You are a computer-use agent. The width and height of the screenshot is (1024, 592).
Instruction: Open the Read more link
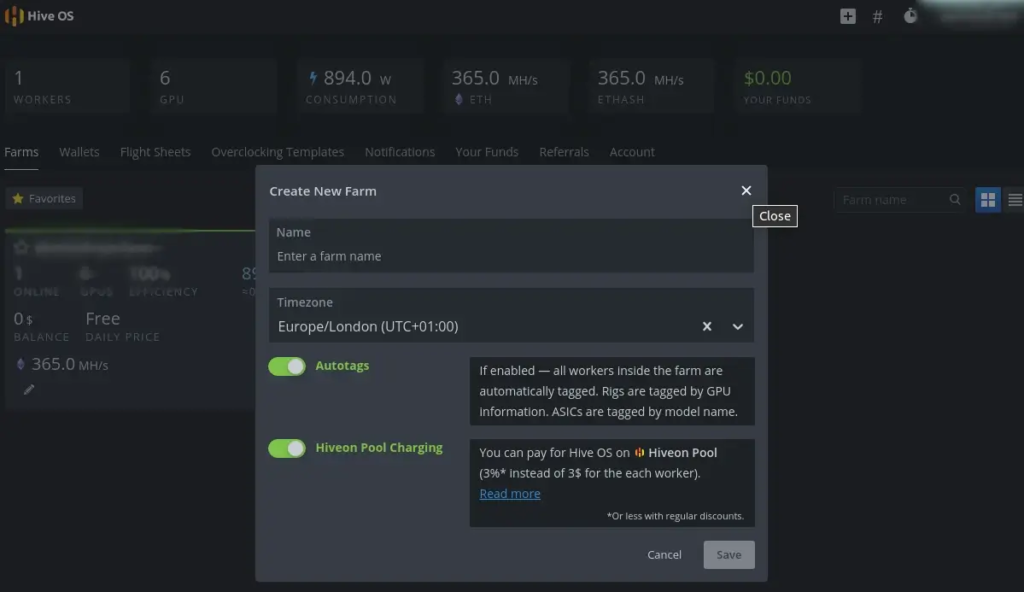[x=510, y=494]
